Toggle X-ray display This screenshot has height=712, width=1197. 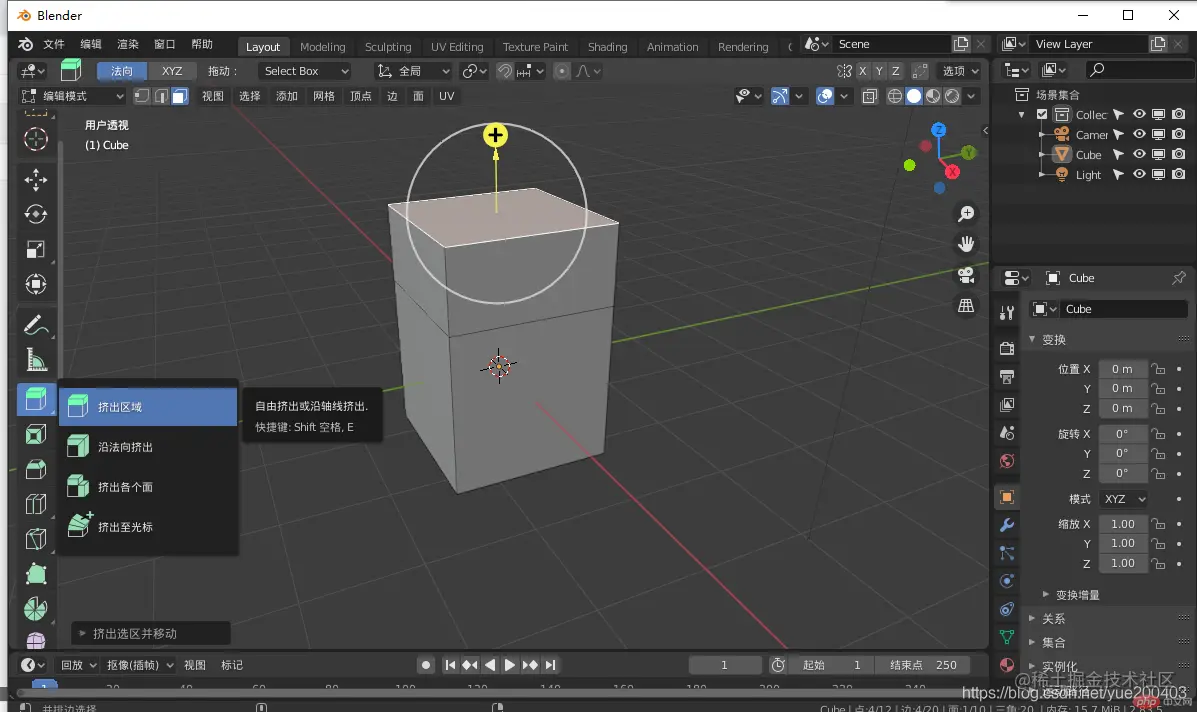pyautogui.click(x=870, y=96)
